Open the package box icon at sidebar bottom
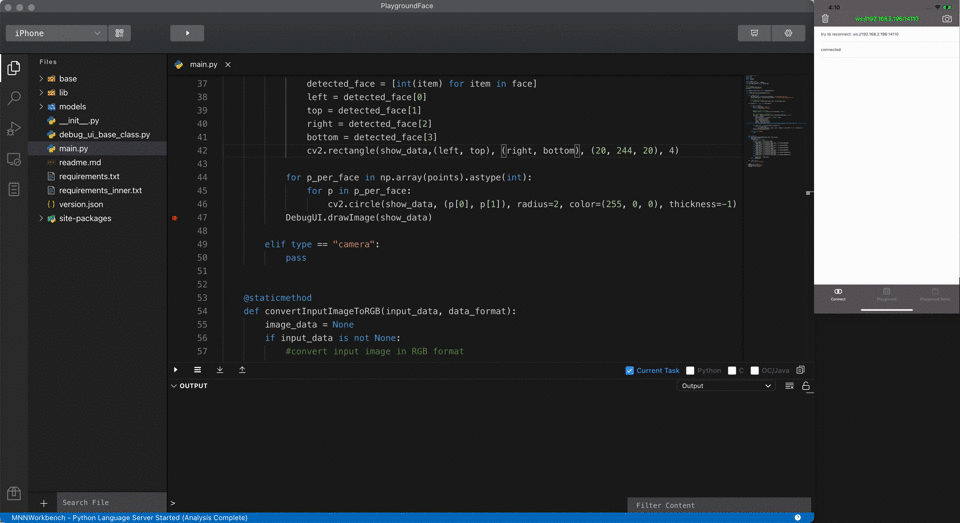This screenshot has height=523, width=960. (13, 493)
